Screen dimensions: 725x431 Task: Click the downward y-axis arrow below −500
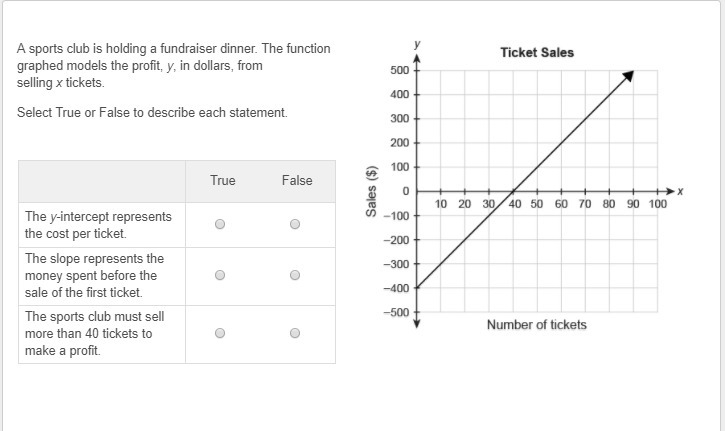click(417, 323)
